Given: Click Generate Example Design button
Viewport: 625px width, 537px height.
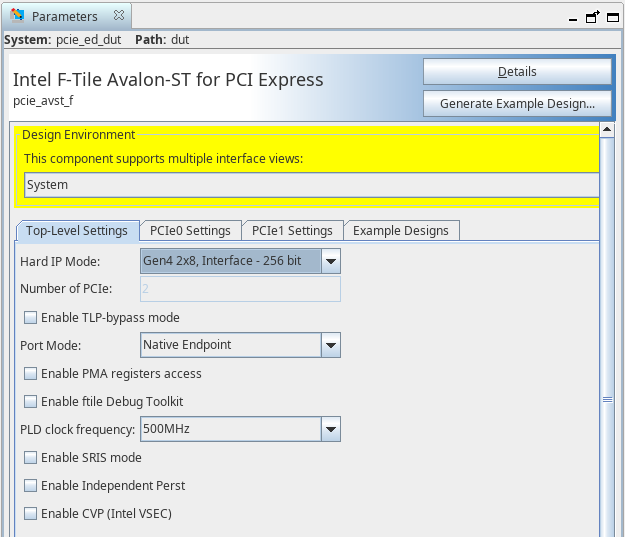Looking at the screenshot, I should (x=516, y=104).
